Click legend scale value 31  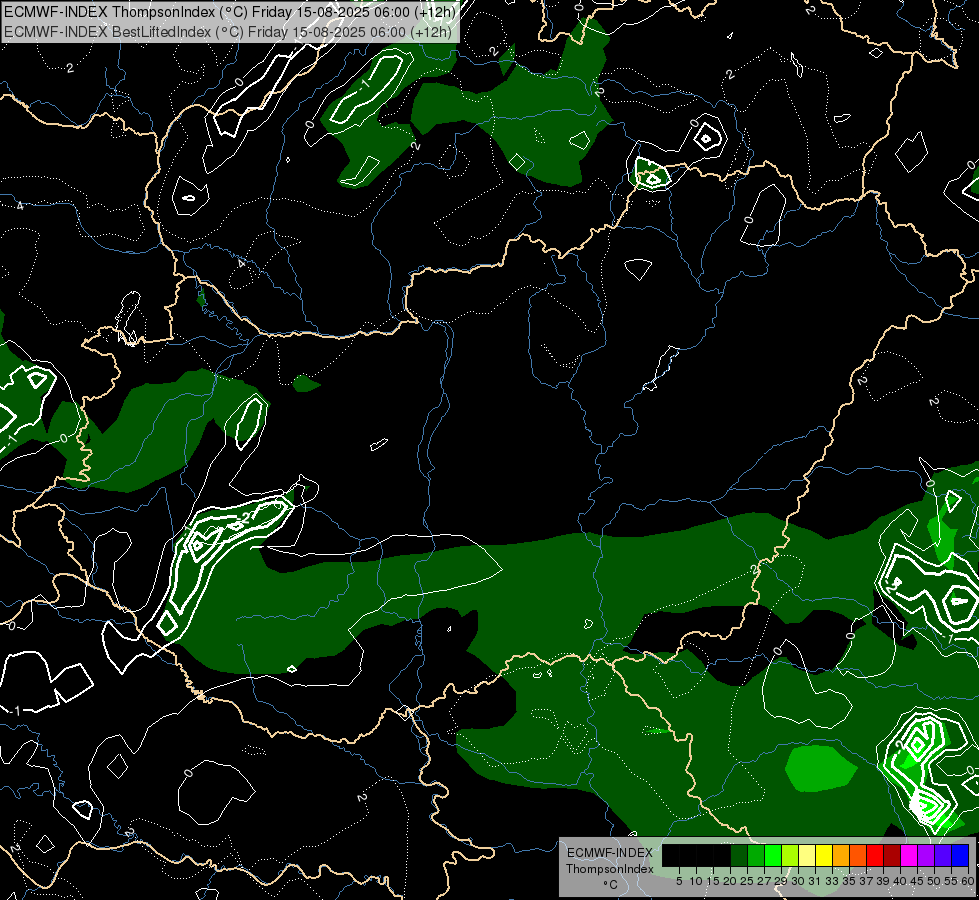coord(815,881)
